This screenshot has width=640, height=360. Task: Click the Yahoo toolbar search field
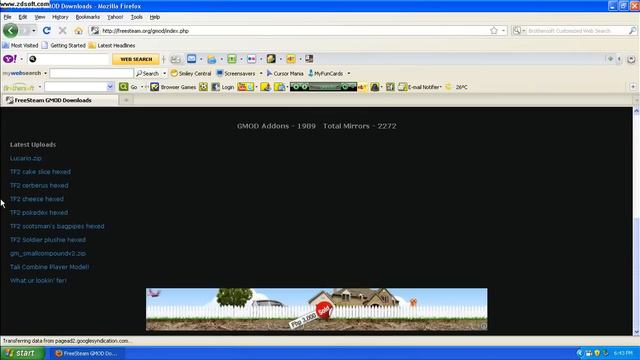[x=68, y=59]
